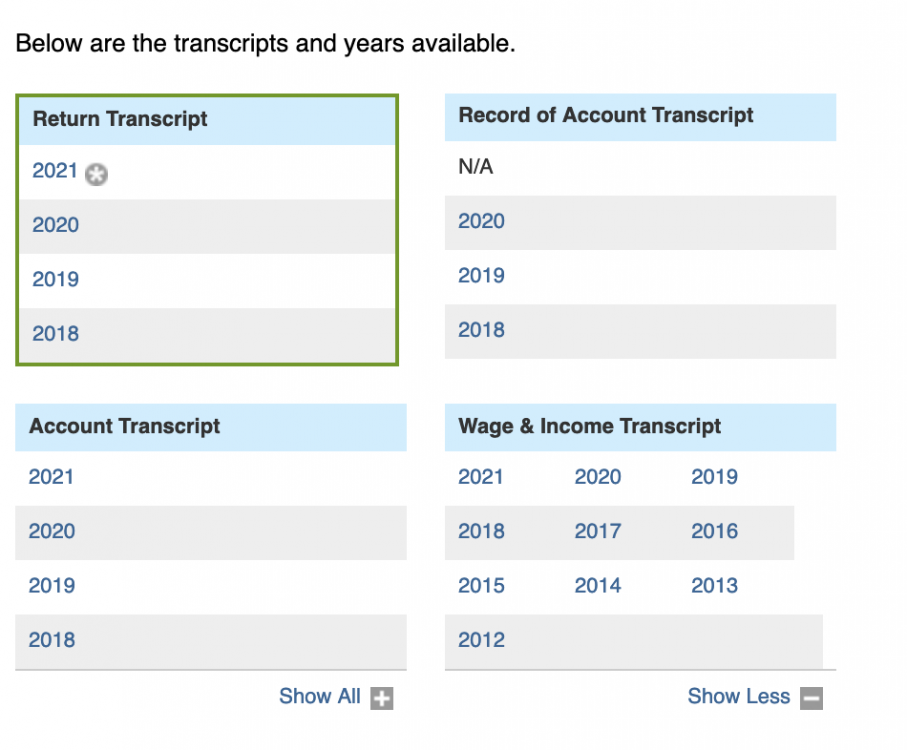Click the minus icon next to Show Less
This screenshot has width=907, height=750.
[x=812, y=698]
